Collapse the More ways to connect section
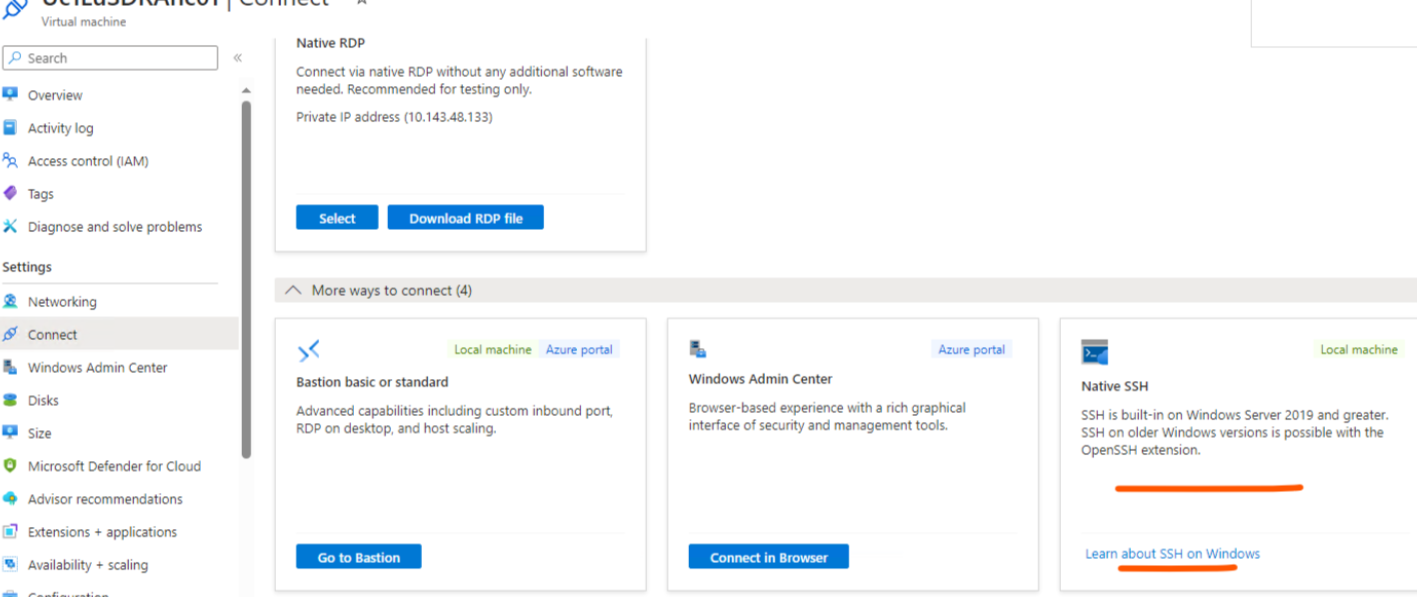The height and width of the screenshot is (597, 1417). (292, 290)
